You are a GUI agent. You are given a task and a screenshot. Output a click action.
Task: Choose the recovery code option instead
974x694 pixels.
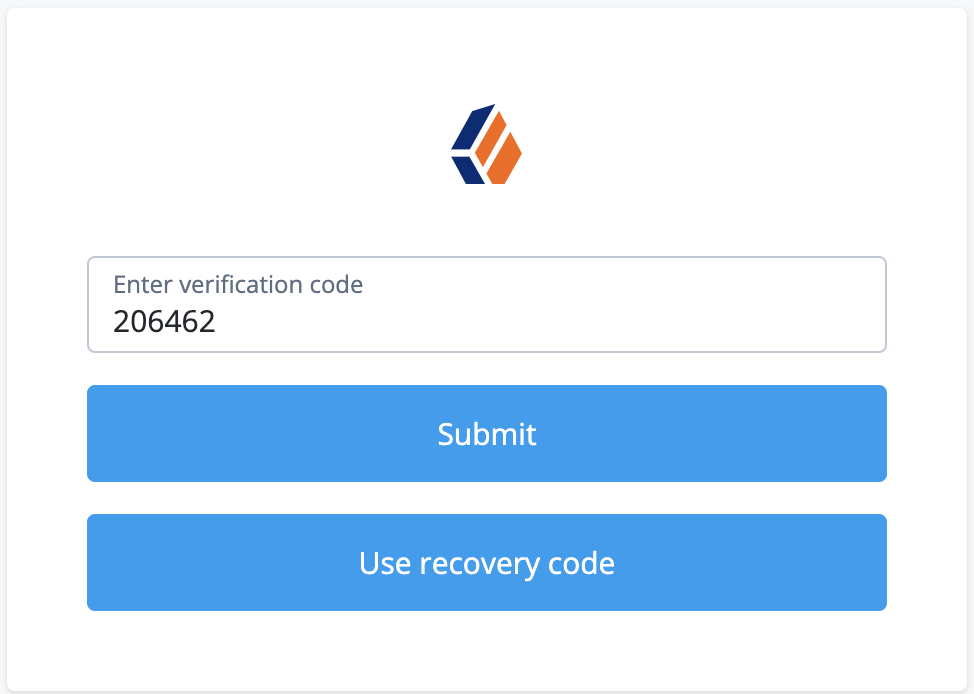click(486, 562)
